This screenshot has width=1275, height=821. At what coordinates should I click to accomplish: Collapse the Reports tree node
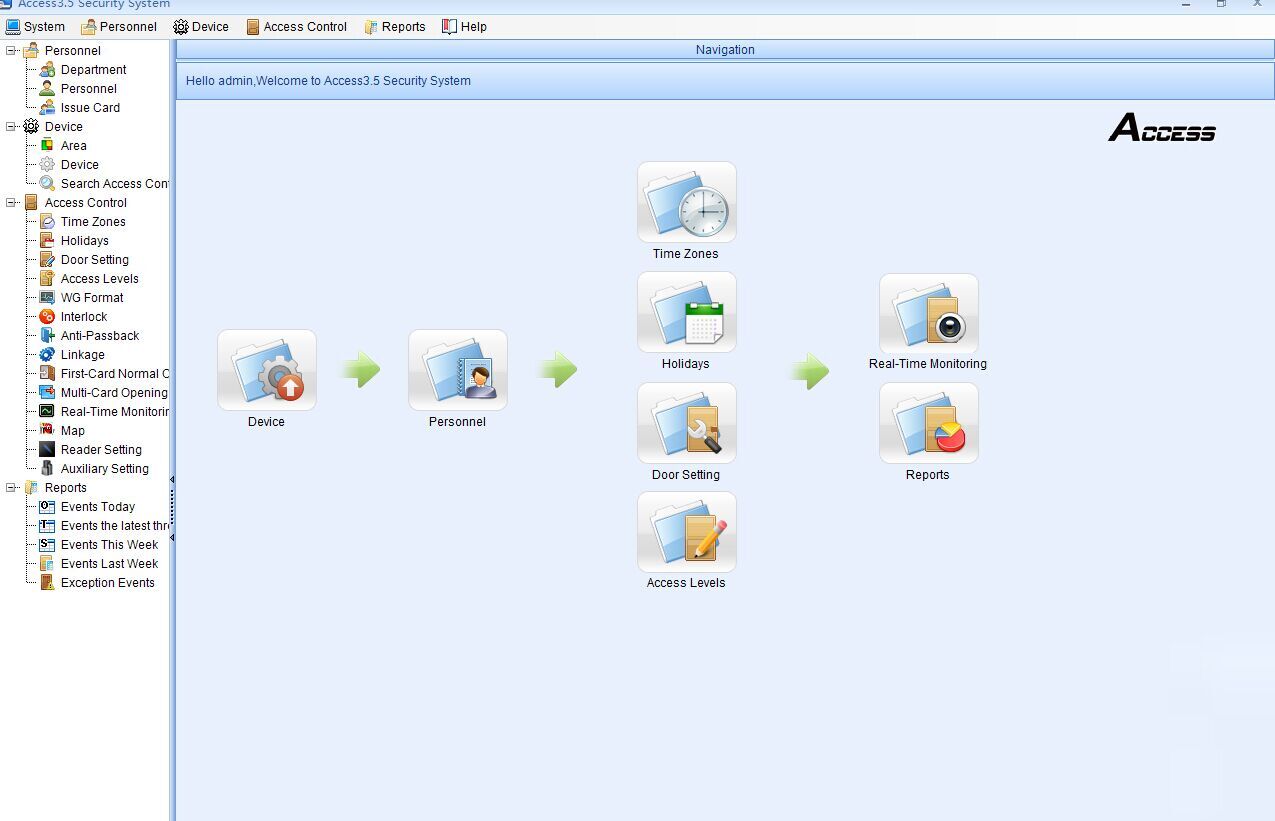[12, 487]
